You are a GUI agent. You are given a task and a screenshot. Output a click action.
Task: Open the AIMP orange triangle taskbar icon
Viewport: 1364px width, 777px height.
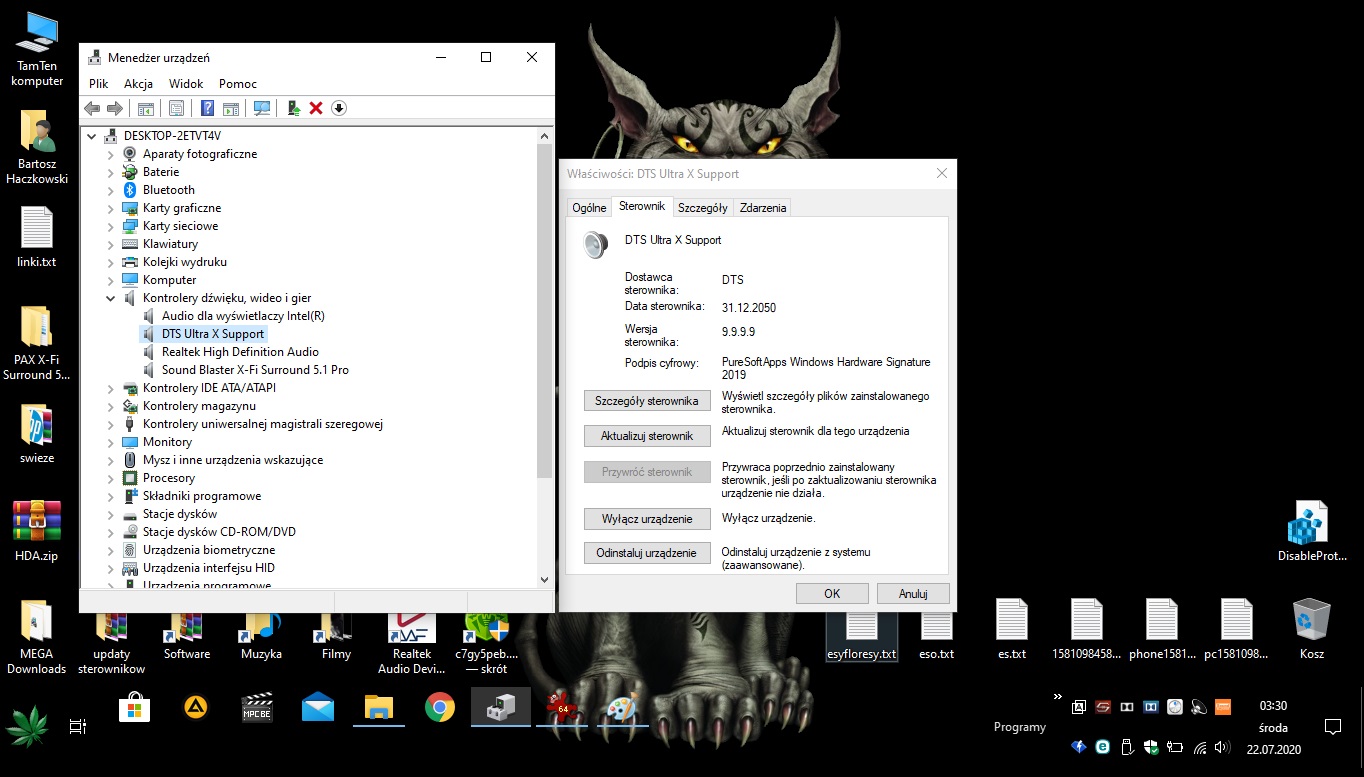pyautogui.click(x=196, y=708)
